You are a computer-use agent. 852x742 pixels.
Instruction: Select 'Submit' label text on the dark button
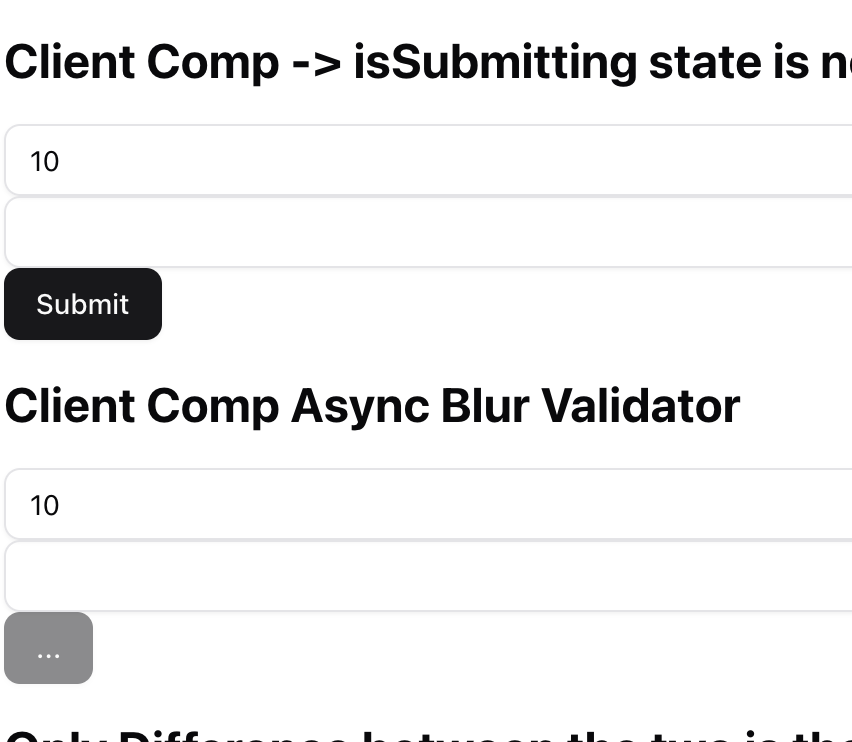point(83,304)
